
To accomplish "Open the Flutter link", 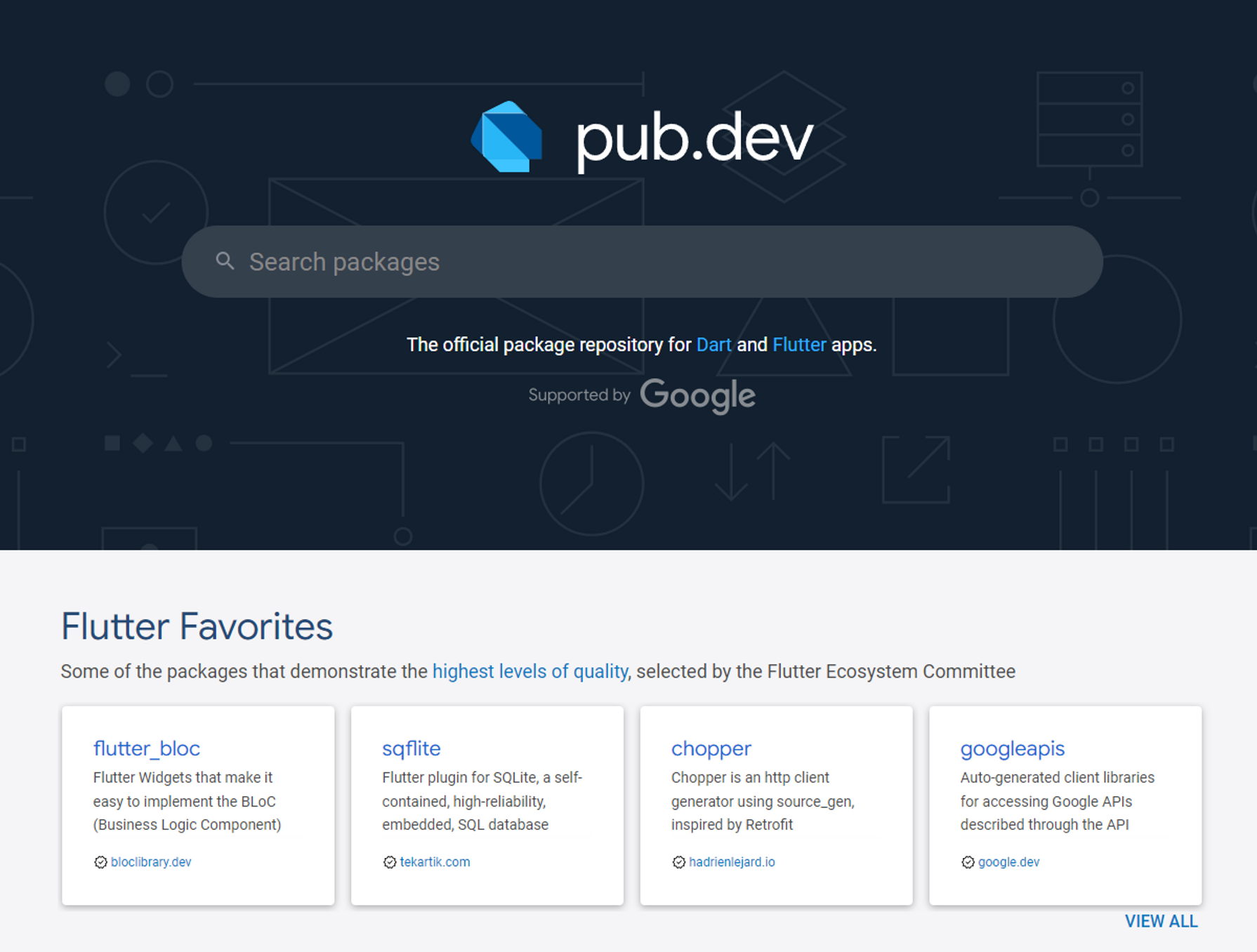I will 799,345.
